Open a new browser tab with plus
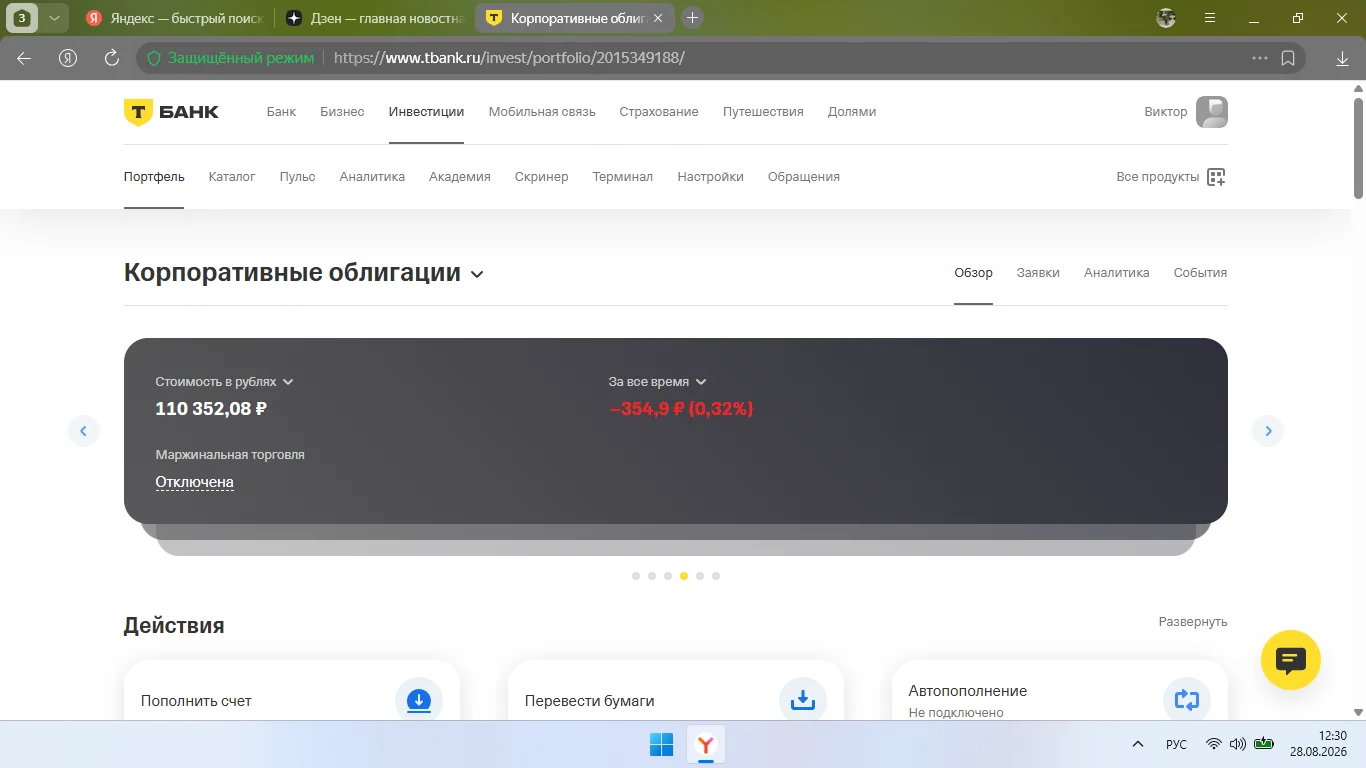The image size is (1366, 768). (x=692, y=18)
